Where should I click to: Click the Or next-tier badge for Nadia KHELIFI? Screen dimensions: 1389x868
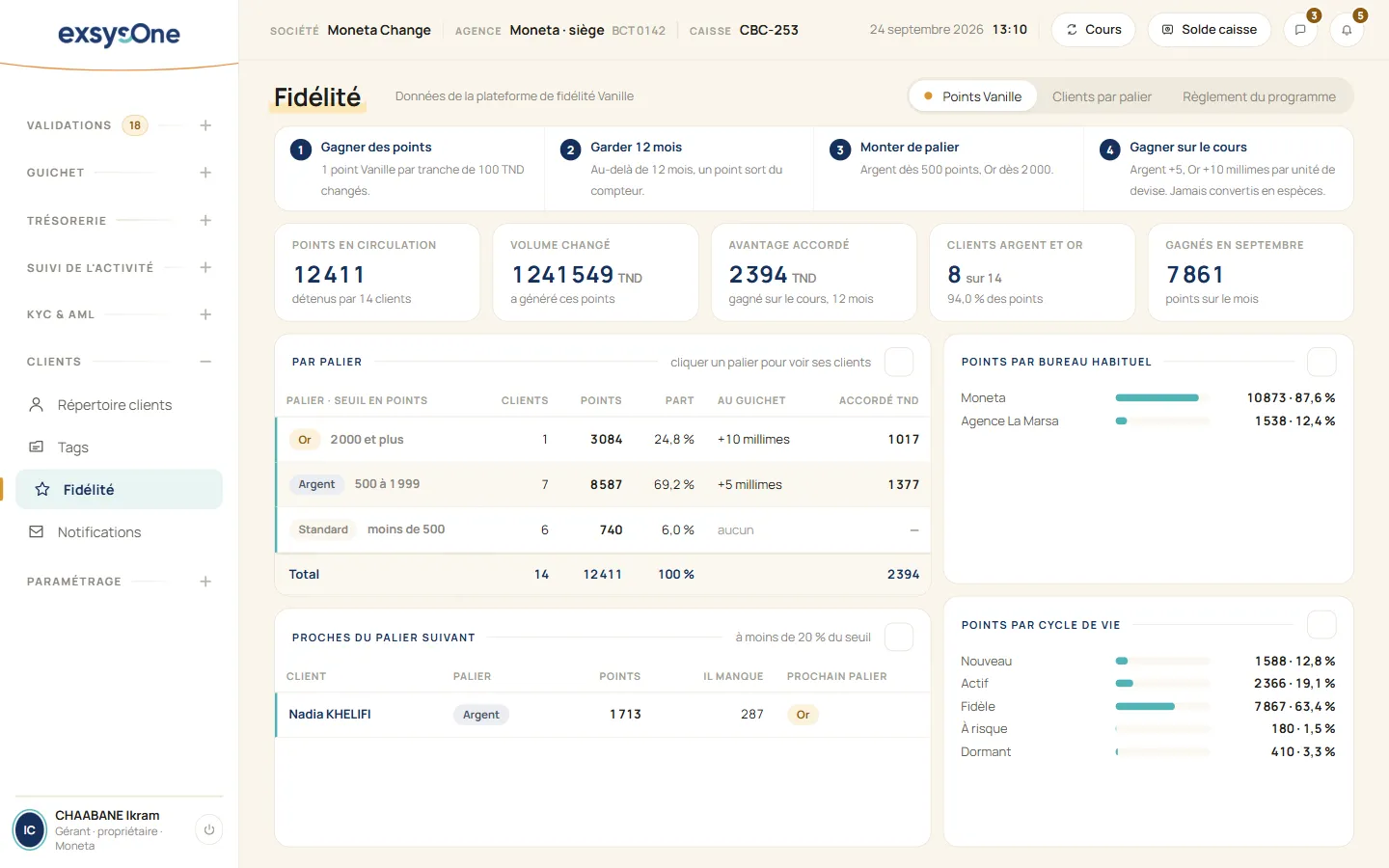click(803, 715)
